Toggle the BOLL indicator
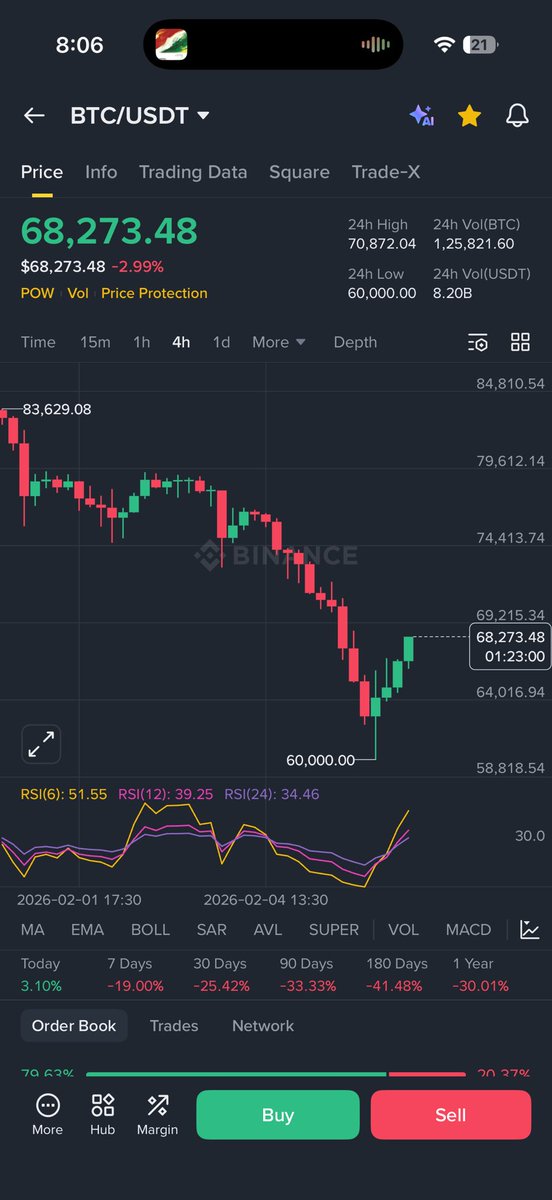The image size is (552, 1200). pos(150,930)
